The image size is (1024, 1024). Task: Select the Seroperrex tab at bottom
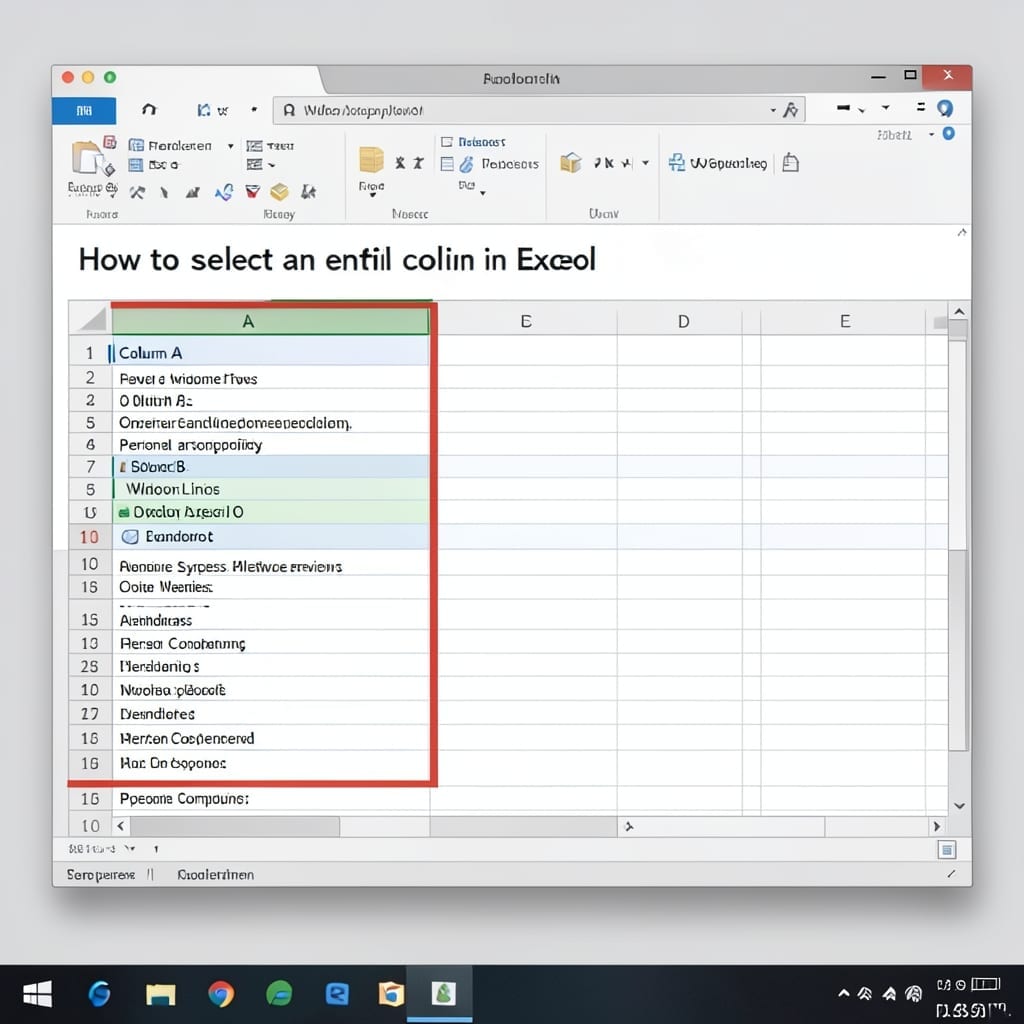(x=101, y=874)
